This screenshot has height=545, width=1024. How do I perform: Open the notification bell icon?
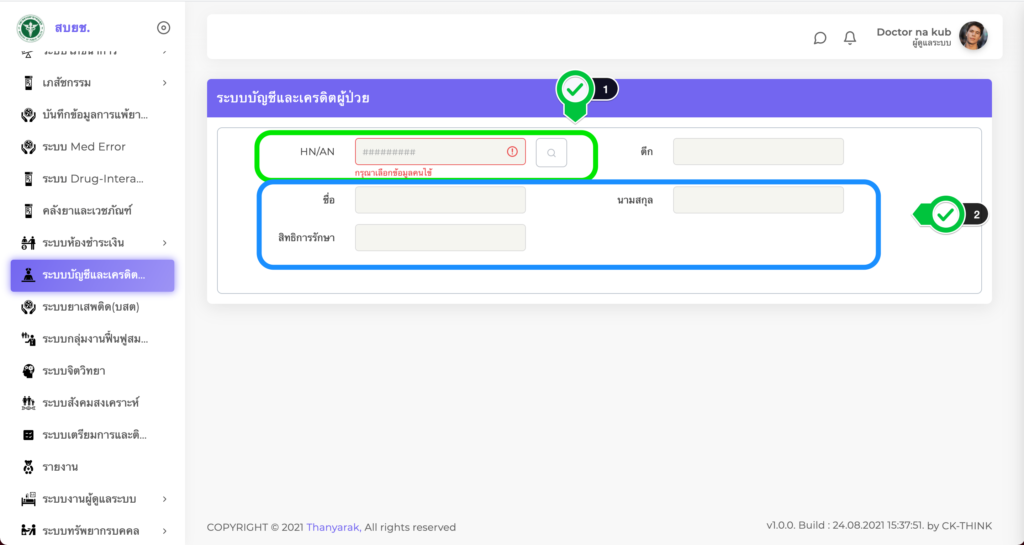pos(850,38)
